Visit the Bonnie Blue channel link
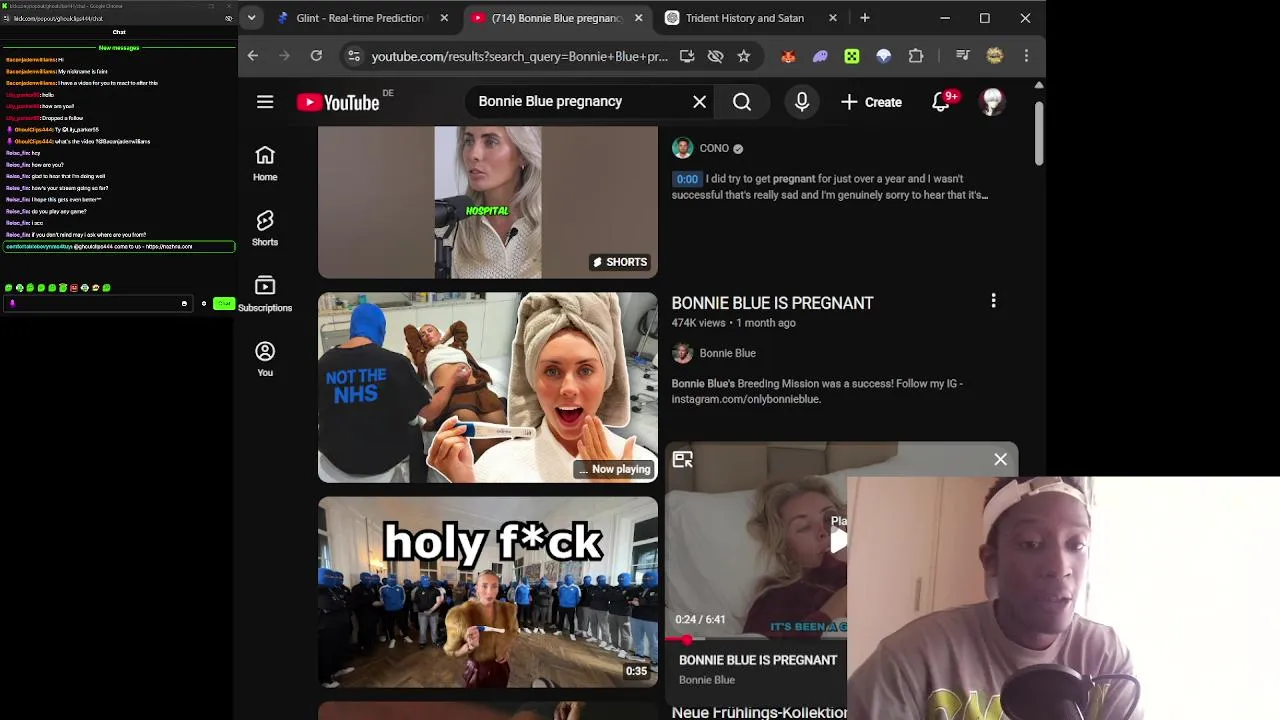 click(728, 353)
